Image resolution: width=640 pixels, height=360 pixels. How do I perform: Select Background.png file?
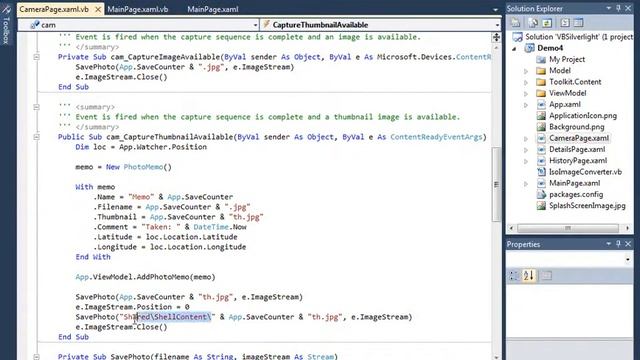576,127
